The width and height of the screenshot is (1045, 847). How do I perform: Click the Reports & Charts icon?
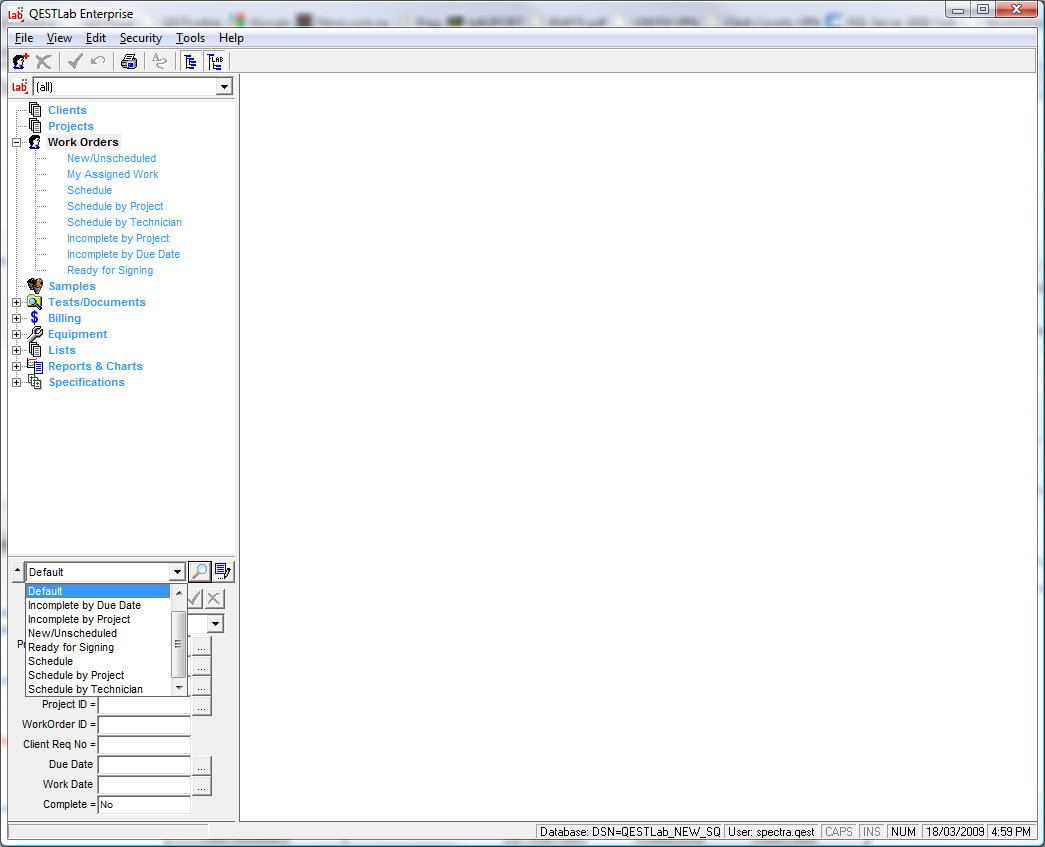click(36, 366)
